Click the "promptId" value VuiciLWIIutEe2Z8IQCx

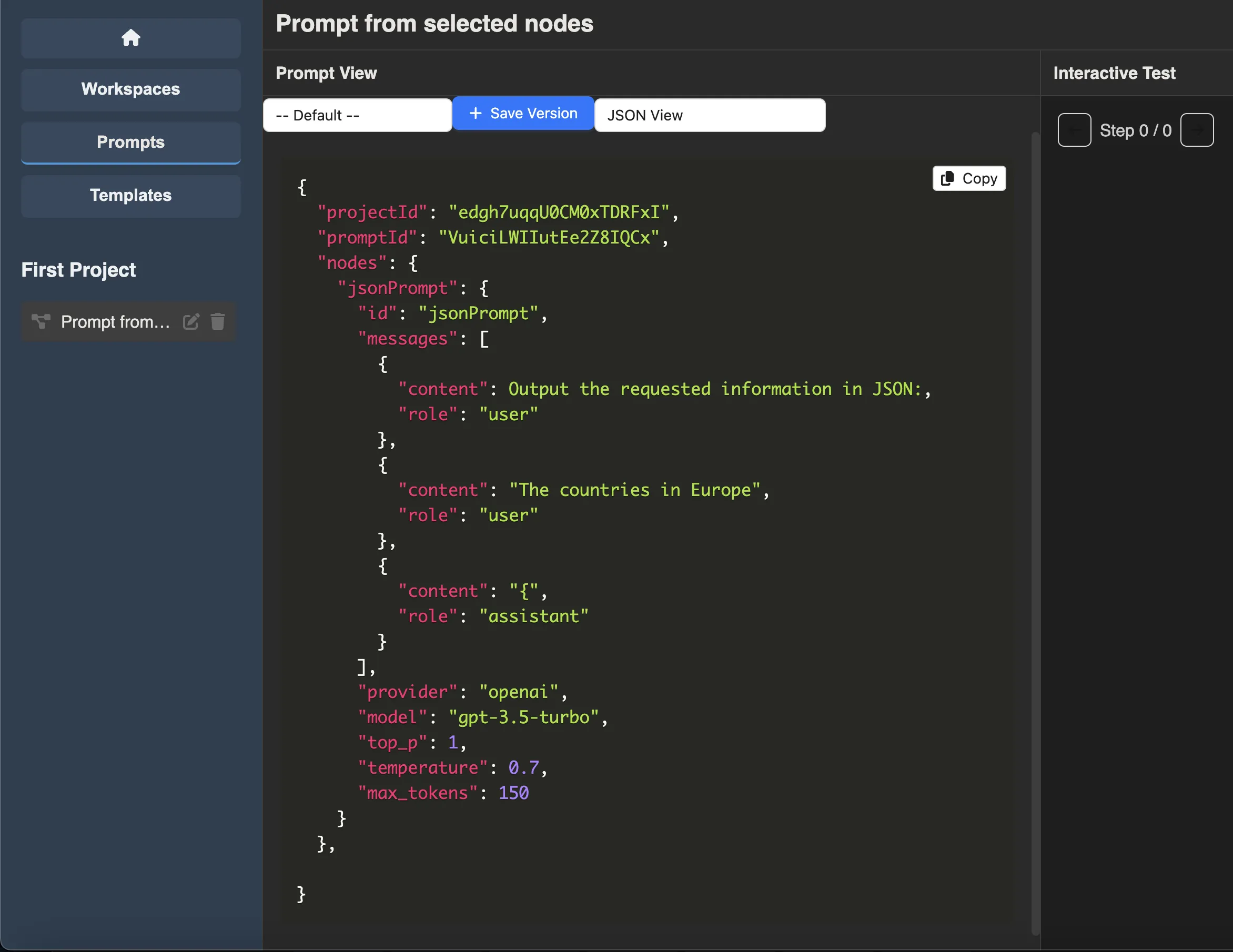click(549, 238)
